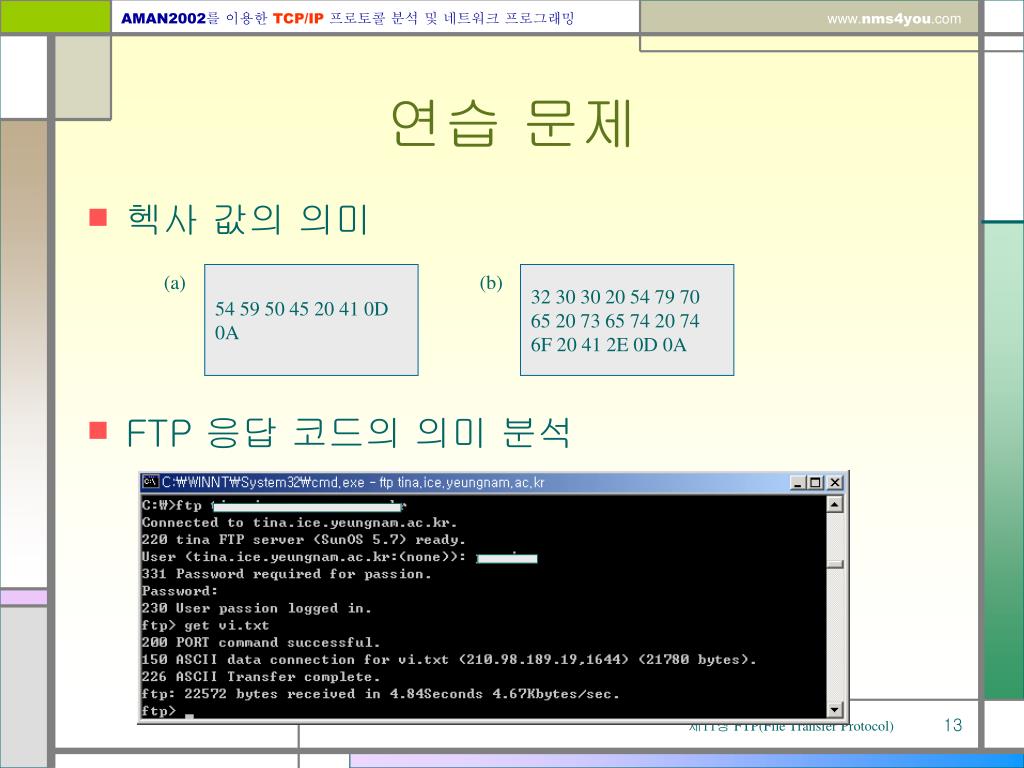Click the cmd.exe window title bar
1024x768 pixels.
(x=493, y=483)
